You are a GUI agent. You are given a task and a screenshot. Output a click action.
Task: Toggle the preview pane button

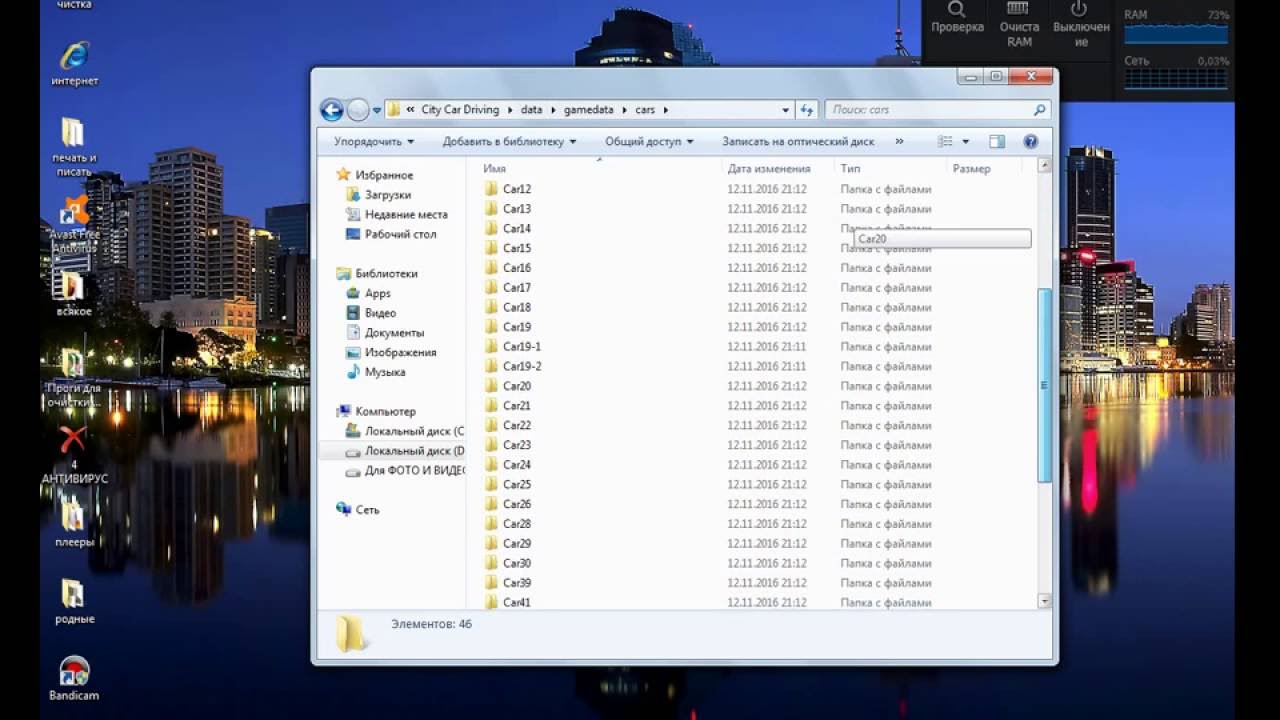(997, 142)
